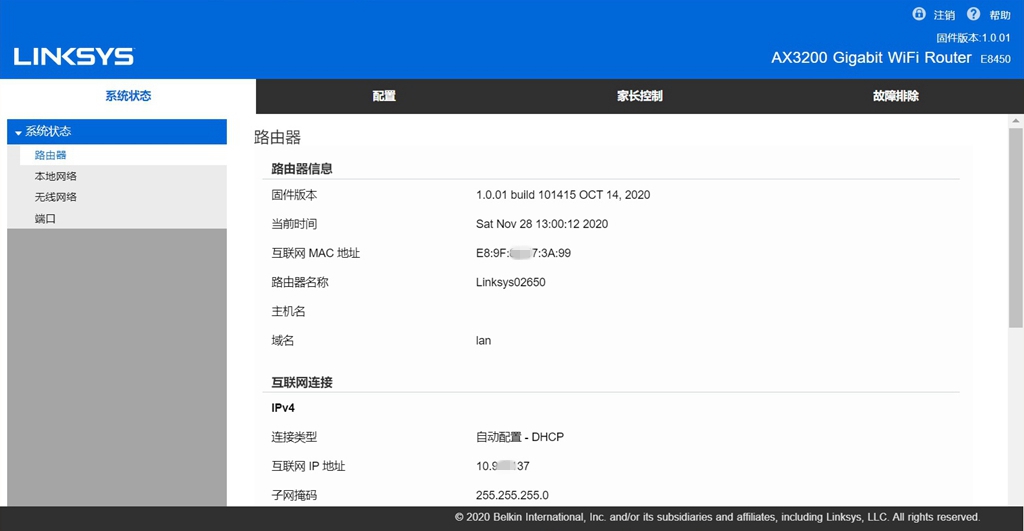Viewport: 1024px width, 531px height.
Task: Click the 注销 logout link
Action: click(x=944, y=15)
